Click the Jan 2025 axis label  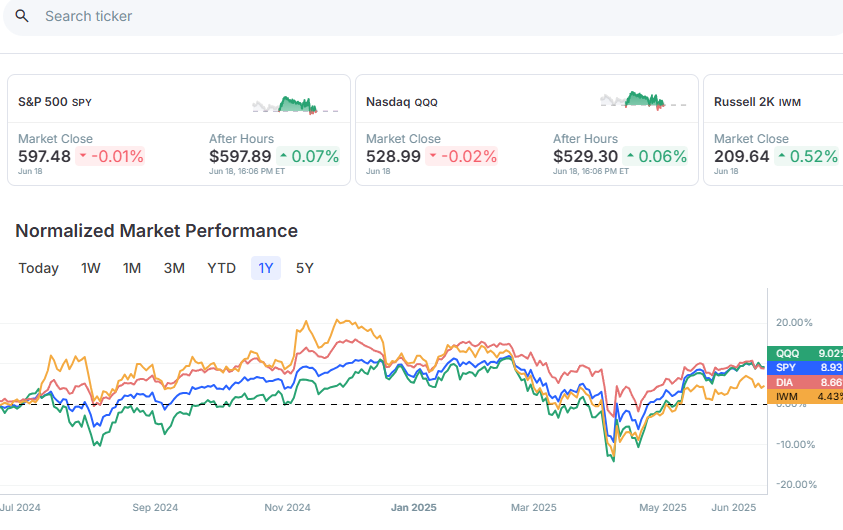click(x=413, y=507)
